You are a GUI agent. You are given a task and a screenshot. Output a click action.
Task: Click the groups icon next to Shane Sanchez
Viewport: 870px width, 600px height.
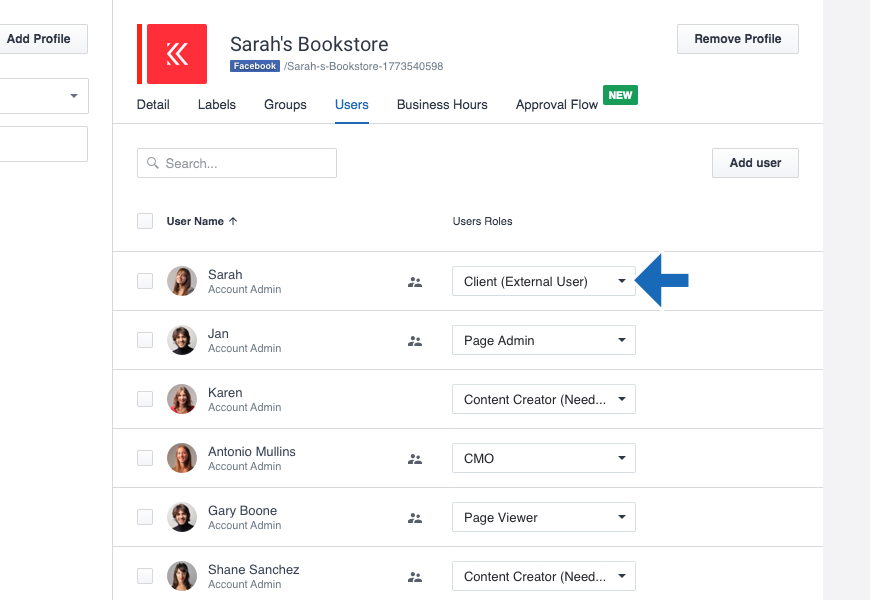pyautogui.click(x=415, y=577)
